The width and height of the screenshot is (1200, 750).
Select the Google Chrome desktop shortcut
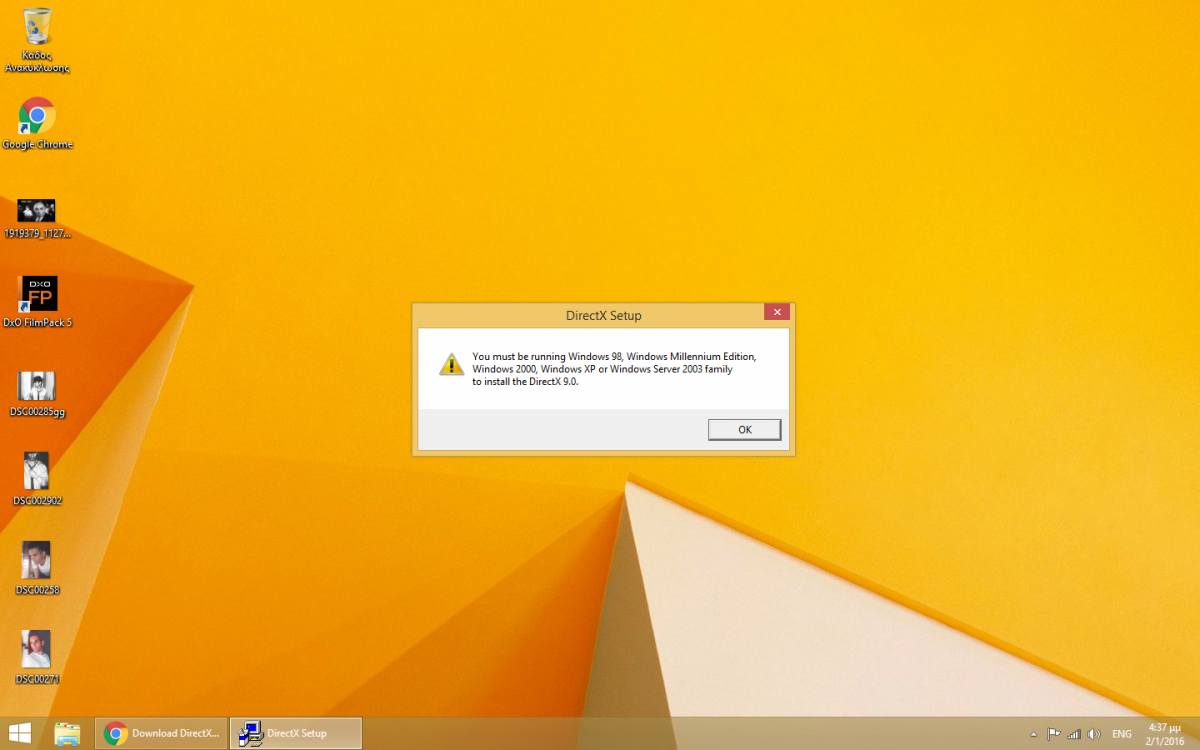(x=37, y=124)
